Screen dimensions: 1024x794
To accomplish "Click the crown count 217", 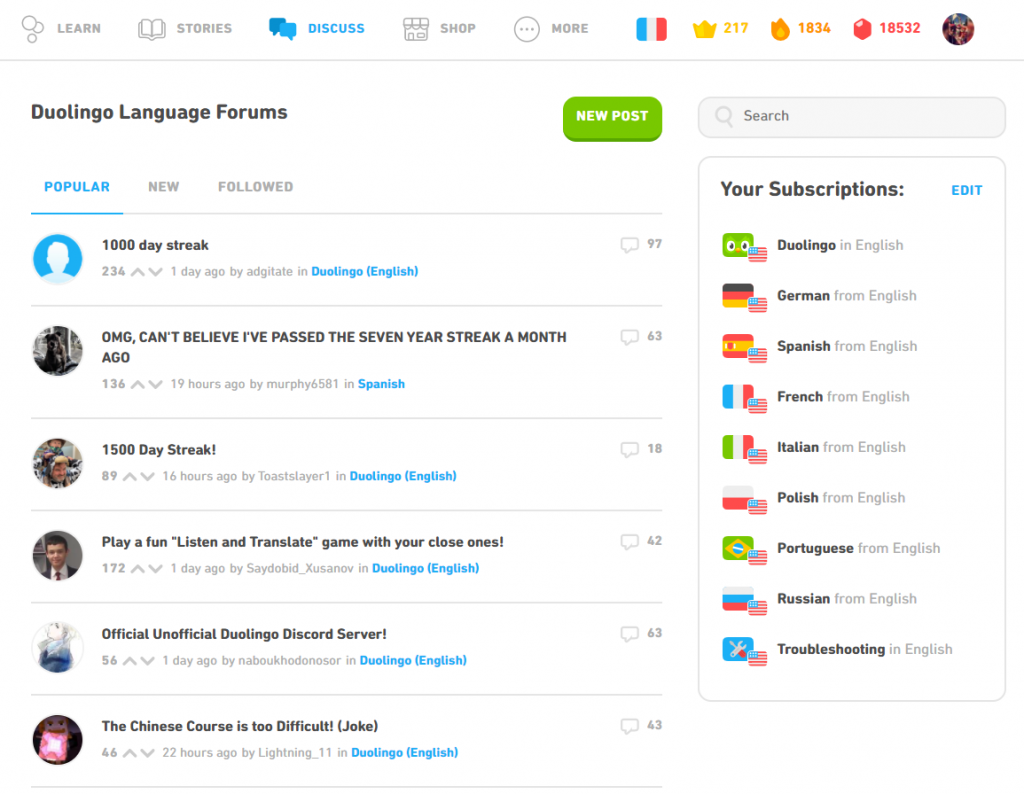I will [x=720, y=29].
